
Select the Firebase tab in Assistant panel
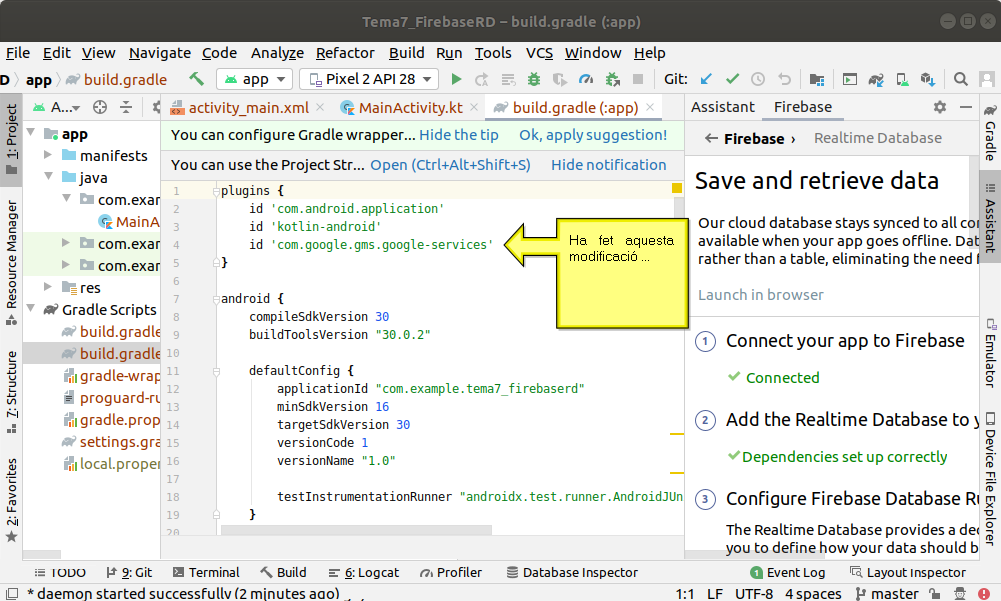pos(802,107)
